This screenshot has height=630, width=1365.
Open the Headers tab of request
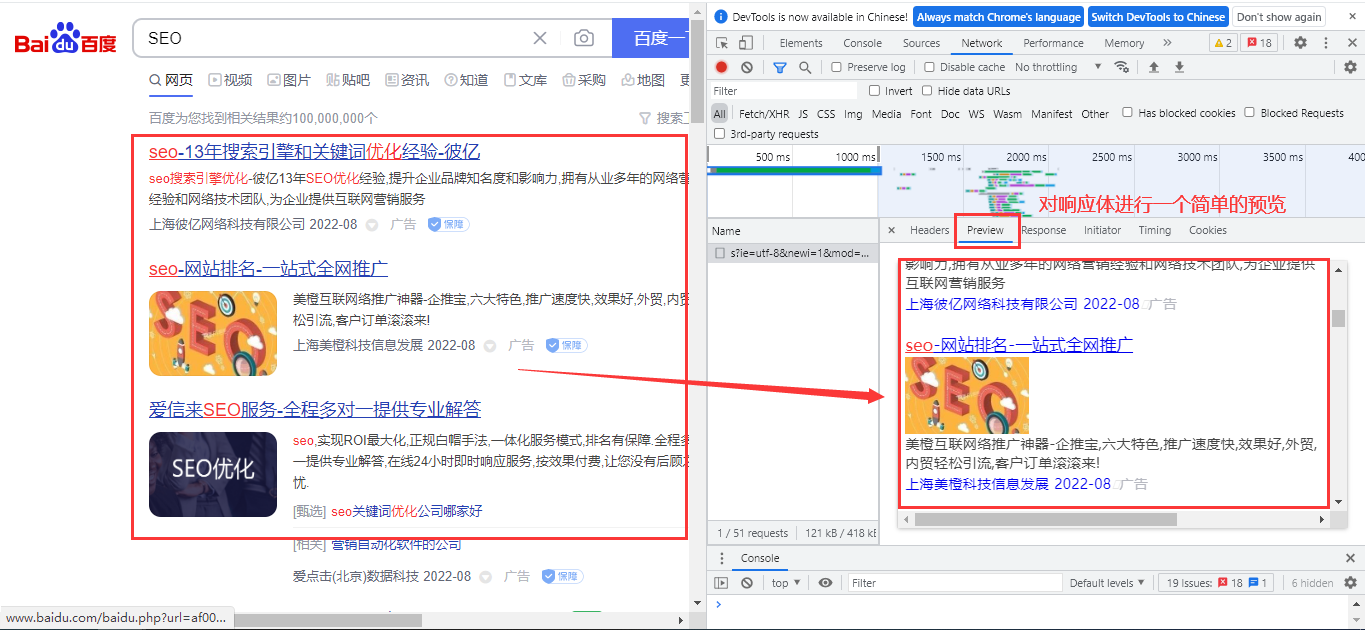[929, 230]
